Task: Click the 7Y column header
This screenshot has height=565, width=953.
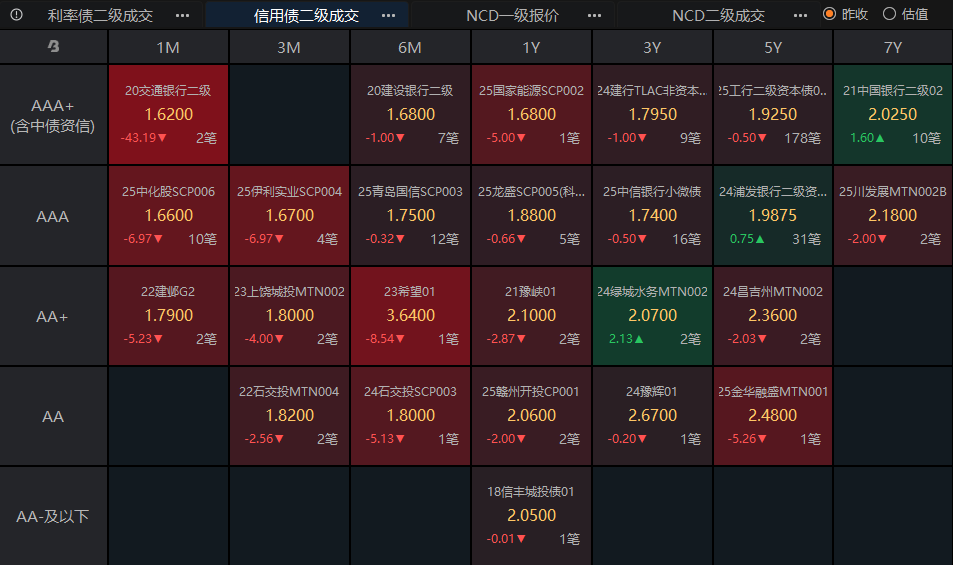Action: click(893, 47)
